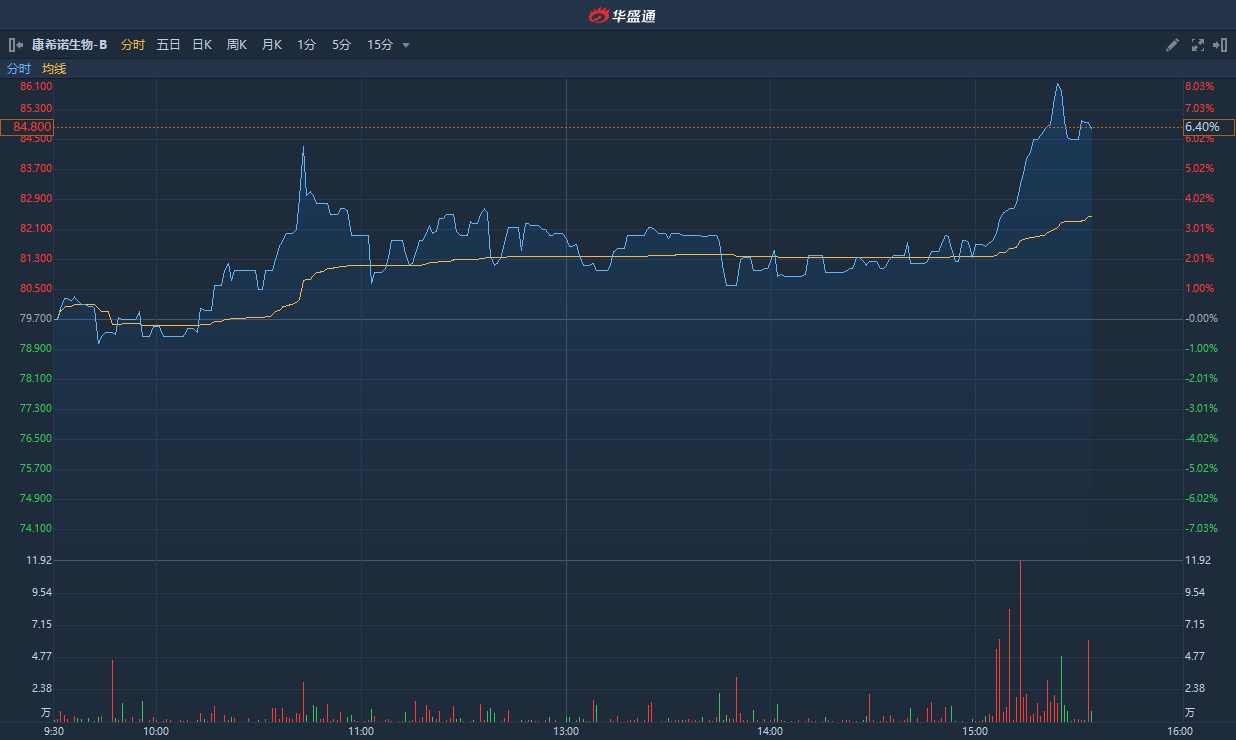Viewport: 1236px width, 740px height.
Task: Switch to the 周K weekly candlestick tab
Action: (x=236, y=45)
